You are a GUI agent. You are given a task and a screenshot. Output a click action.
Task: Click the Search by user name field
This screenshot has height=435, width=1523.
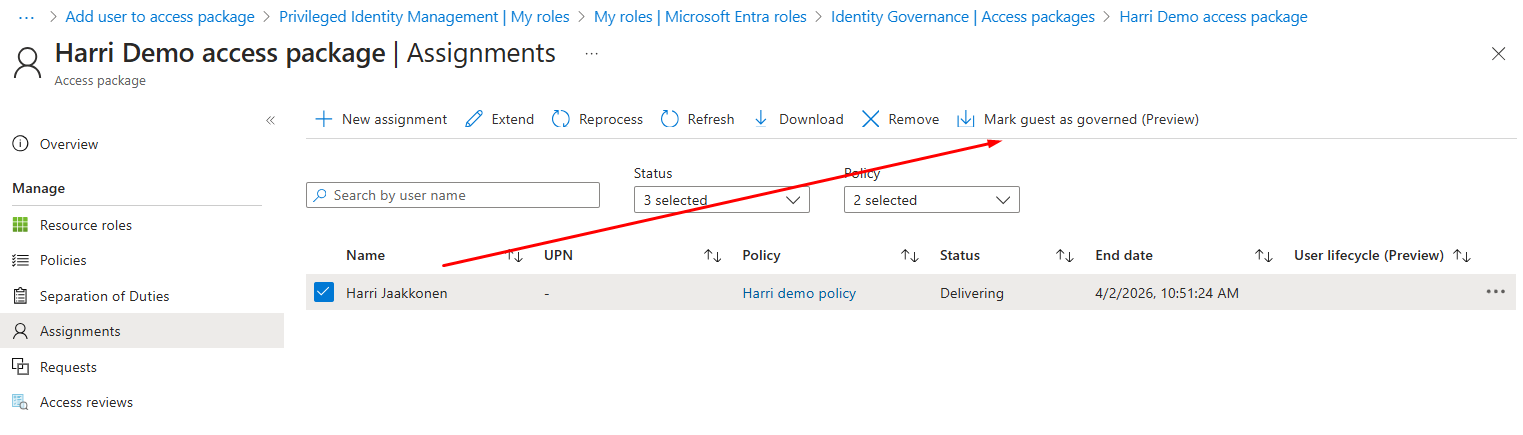453,195
